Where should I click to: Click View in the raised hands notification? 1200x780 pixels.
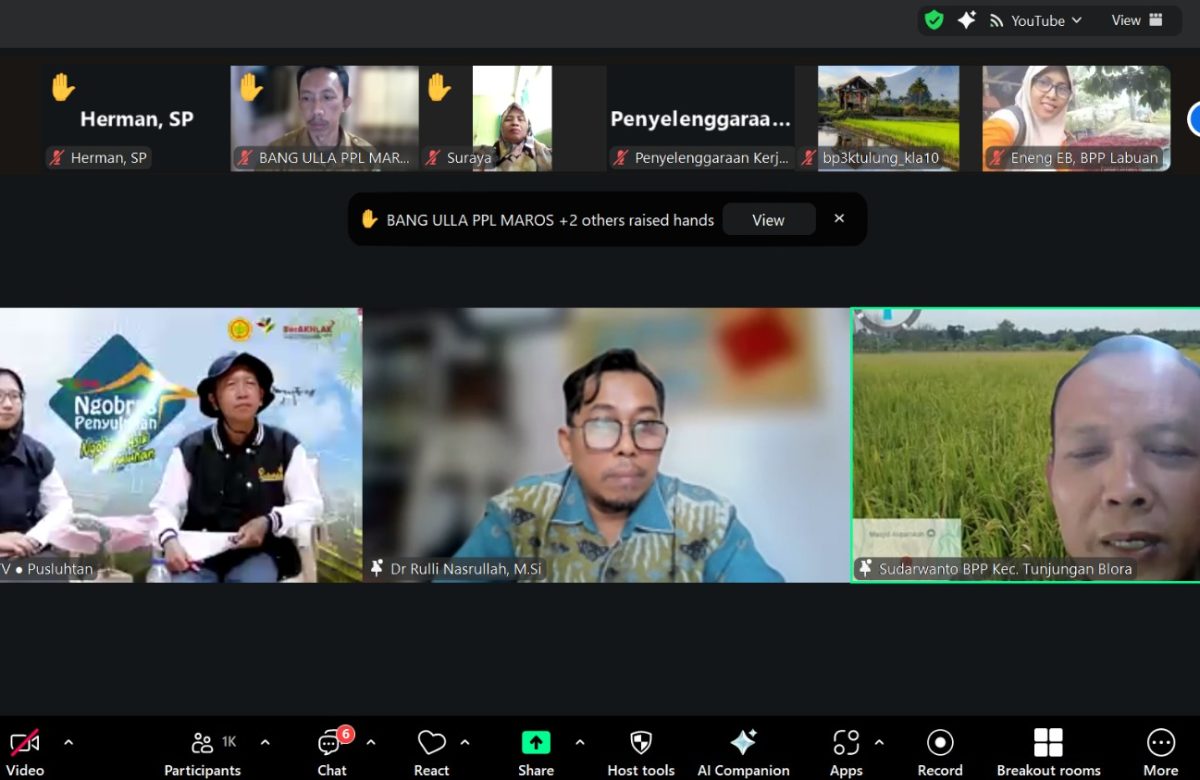point(768,220)
